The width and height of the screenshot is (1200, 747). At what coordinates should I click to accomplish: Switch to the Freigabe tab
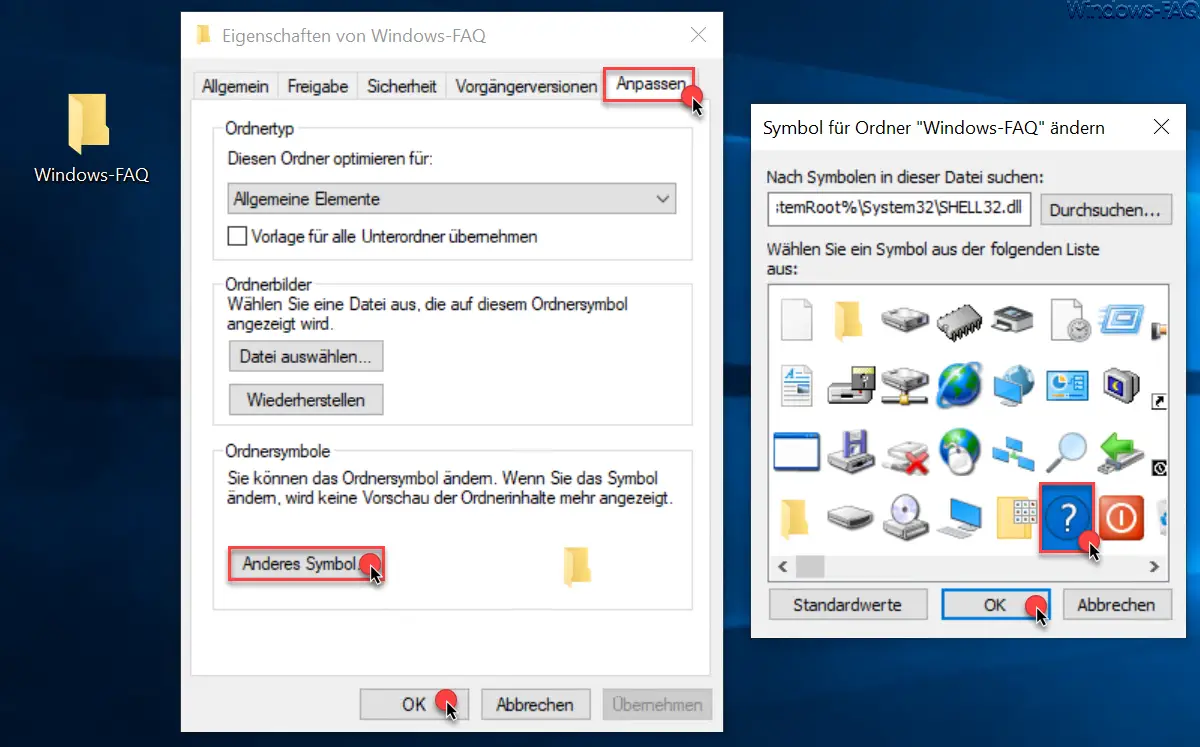coord(318,86)
